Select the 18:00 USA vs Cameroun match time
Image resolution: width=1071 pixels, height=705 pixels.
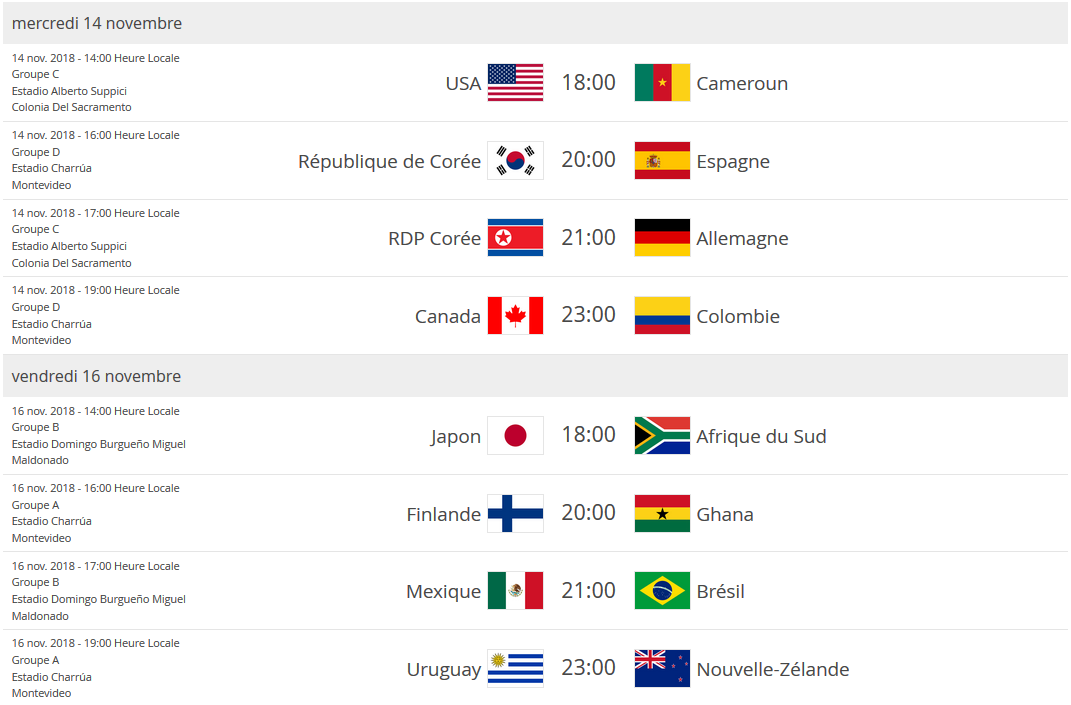pyautogui.click(x=588, y=82)
